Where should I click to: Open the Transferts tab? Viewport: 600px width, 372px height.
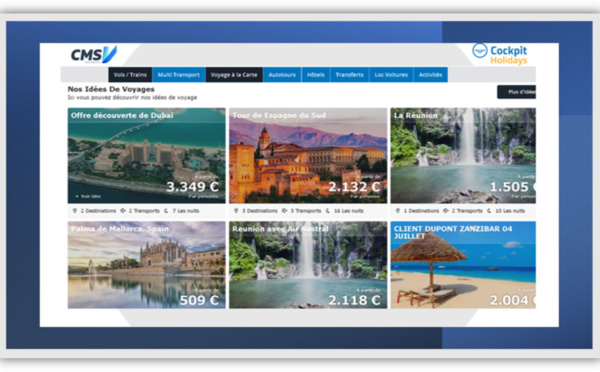coord(349,75)
